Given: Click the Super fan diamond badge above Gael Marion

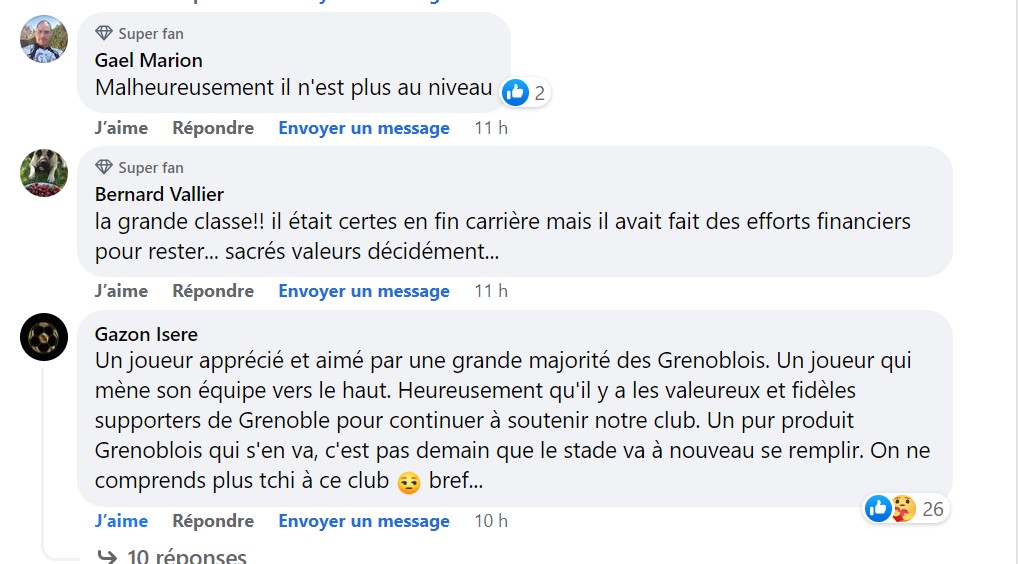Looking at the screenshot, I should click(x=104, y=34).
